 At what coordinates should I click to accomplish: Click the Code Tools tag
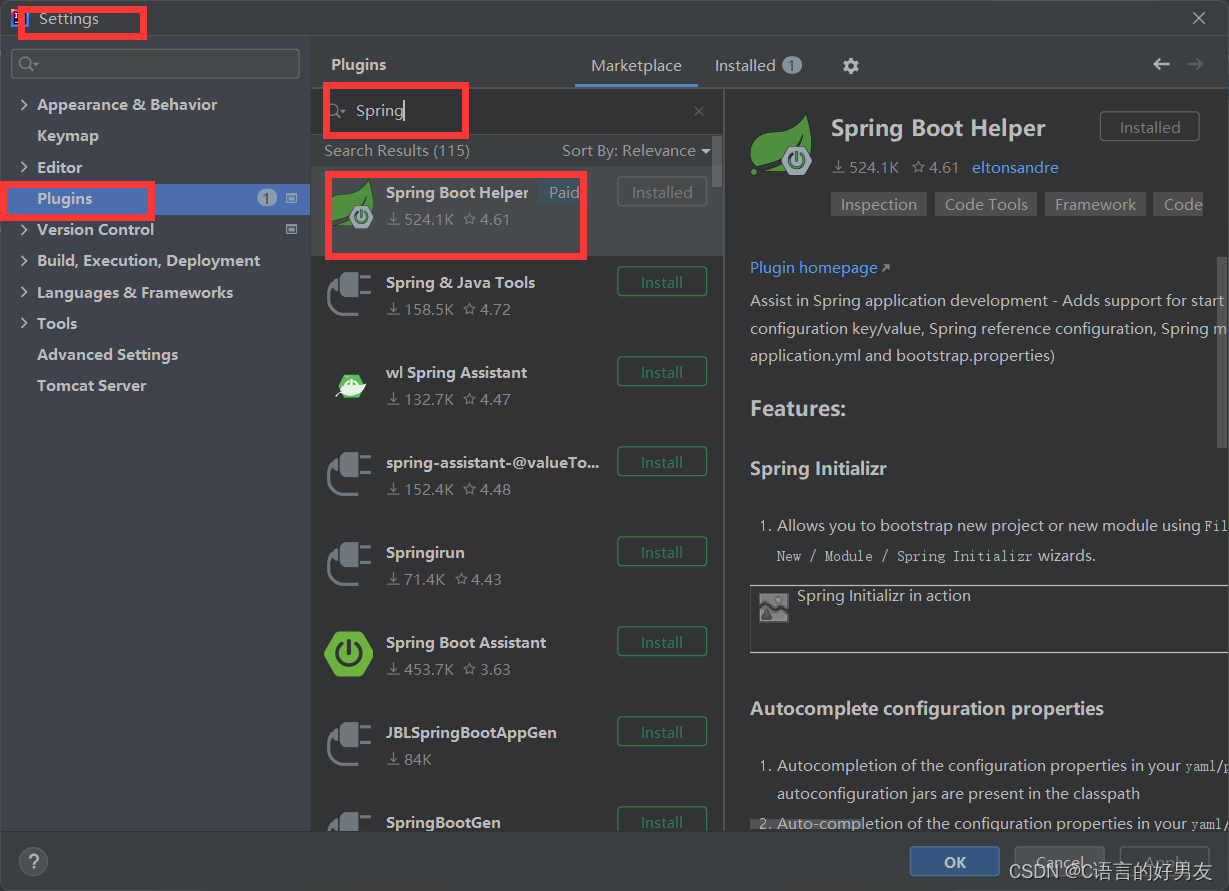(986, 204)
